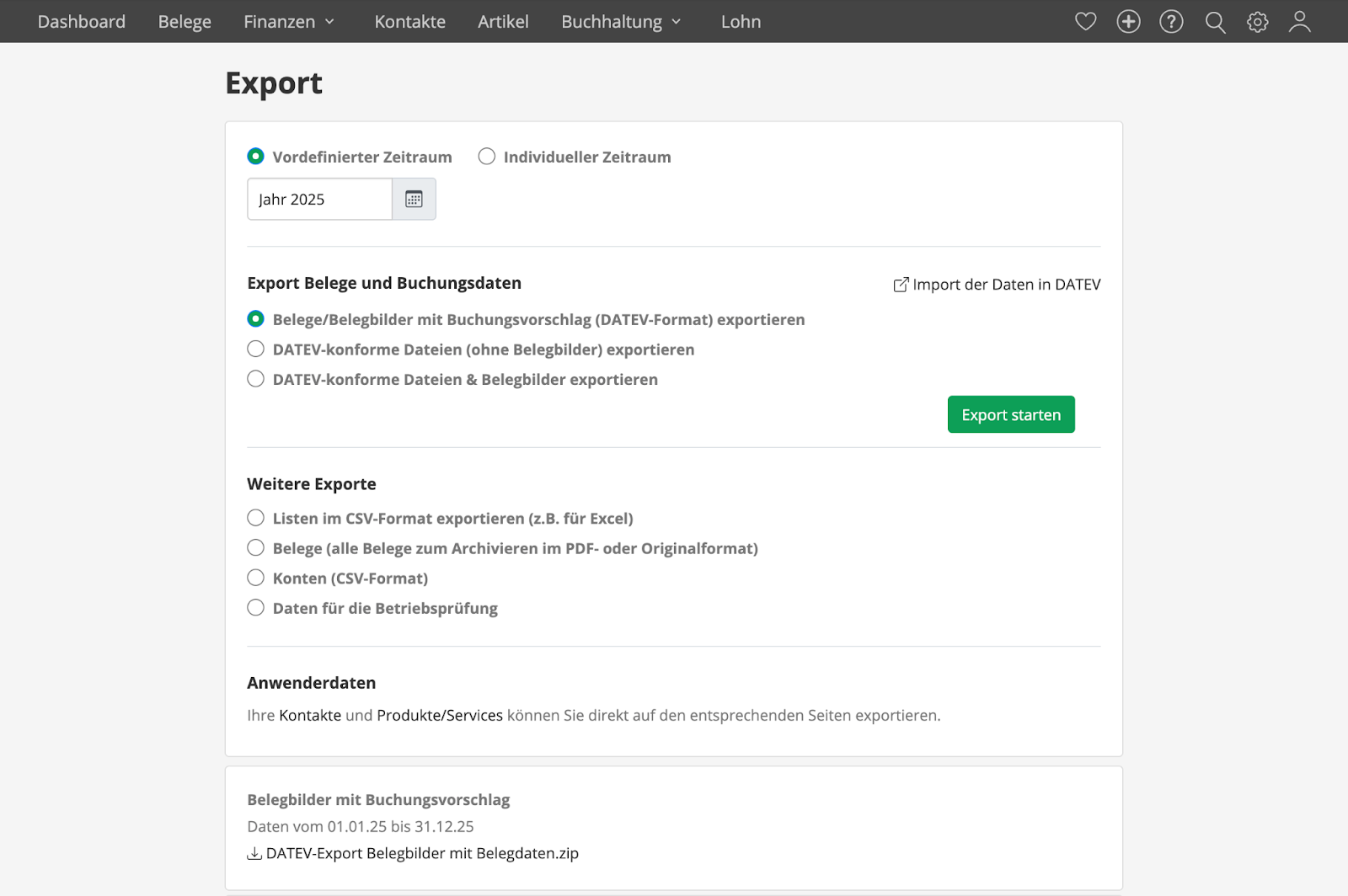Click the download icon for the DATEV-Export zip
The image size is (1348, 896).
pyautogui.click(x=254, y=853)
